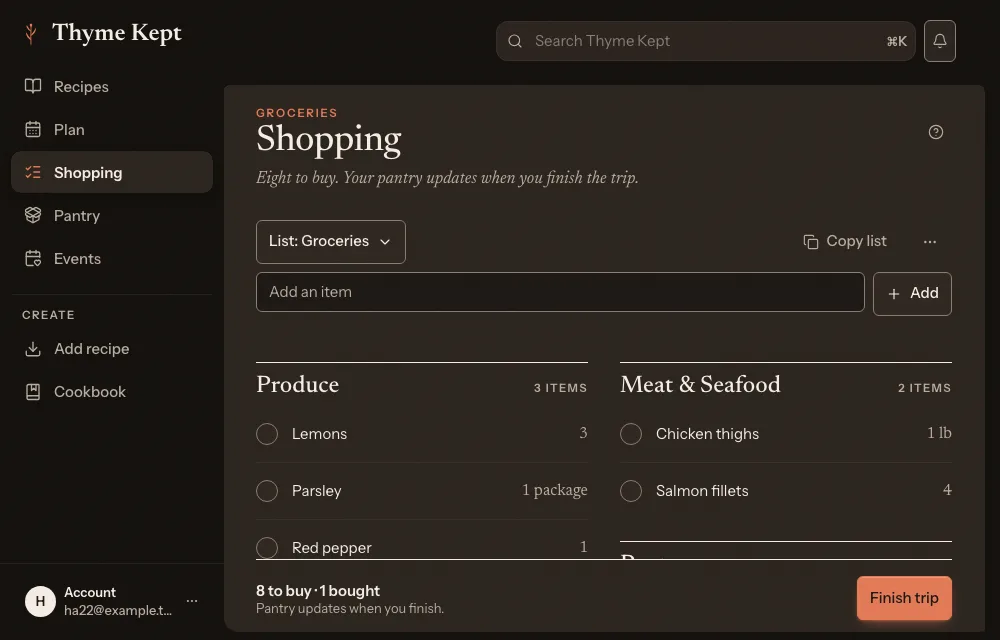Open the help question mark icon
Screen dimensions: 1000x640
click(x=936, y=132)
